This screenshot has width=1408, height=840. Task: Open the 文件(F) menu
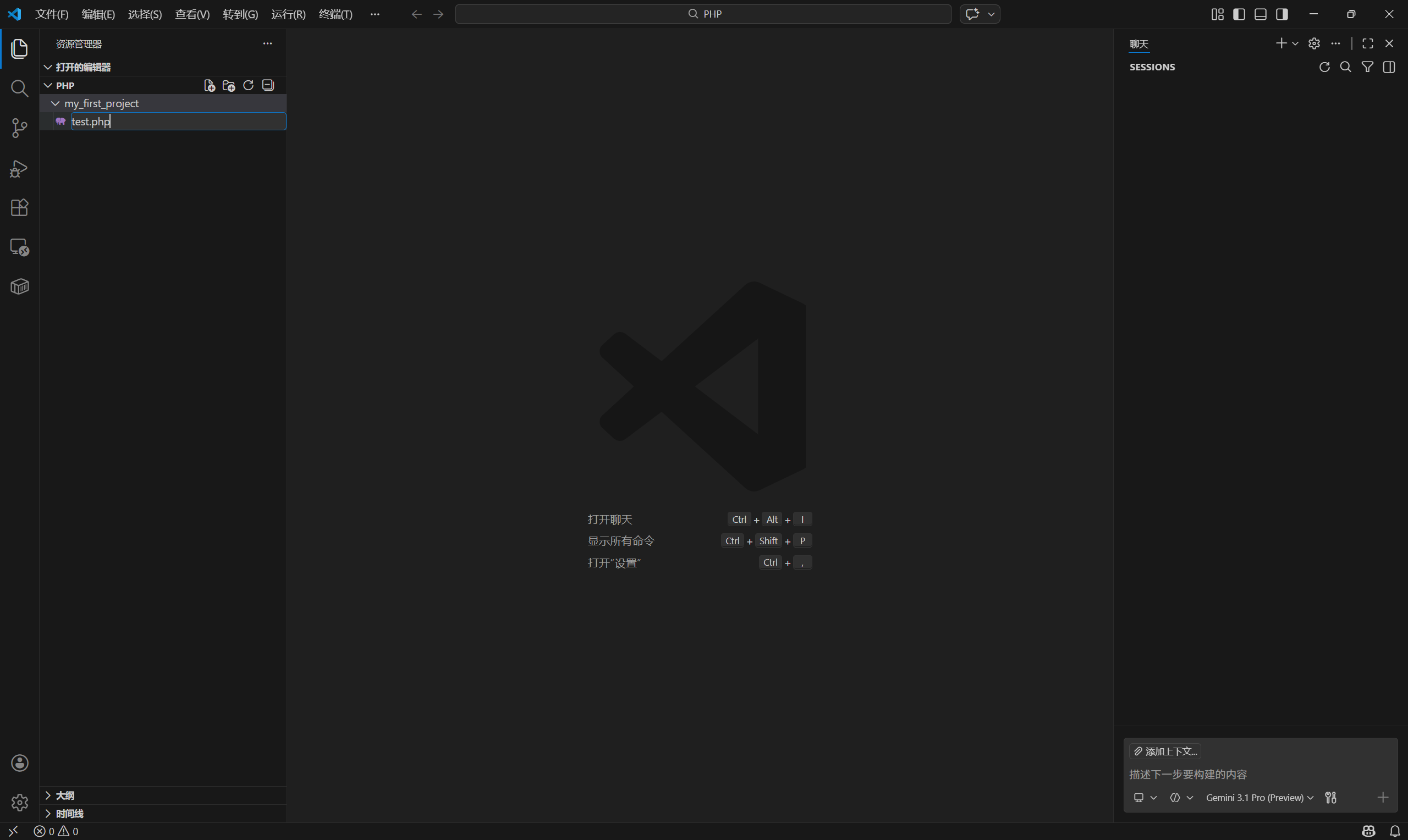click(52, 14)
